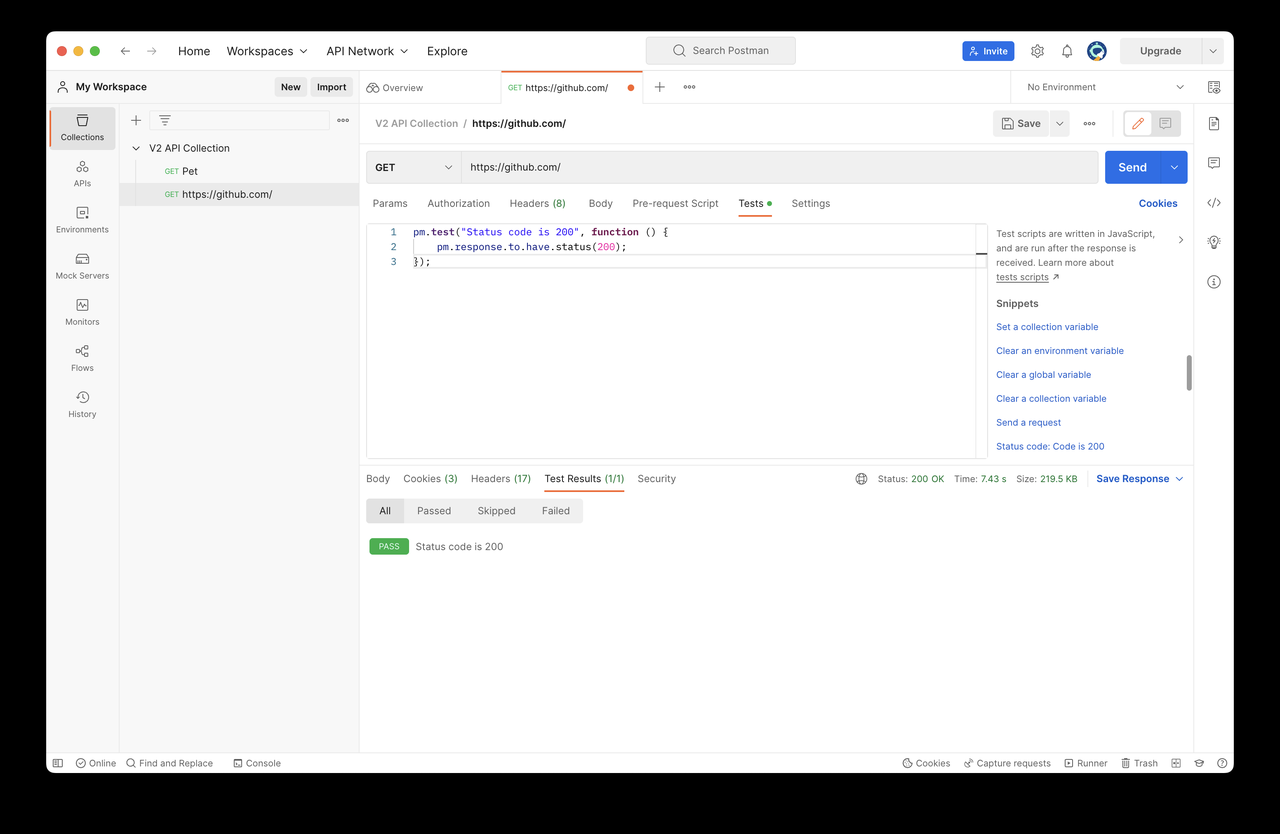1280x834 pixels.
Task: Insert 'Set a collection variable' snippet
Action: (1047, 327)
